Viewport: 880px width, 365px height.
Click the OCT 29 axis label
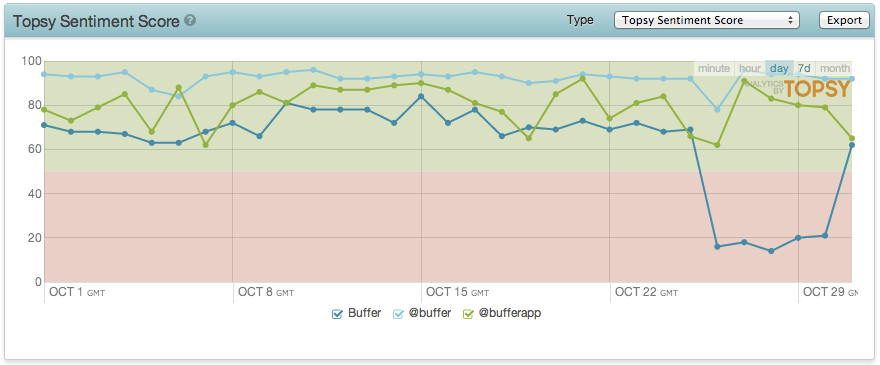831,292
